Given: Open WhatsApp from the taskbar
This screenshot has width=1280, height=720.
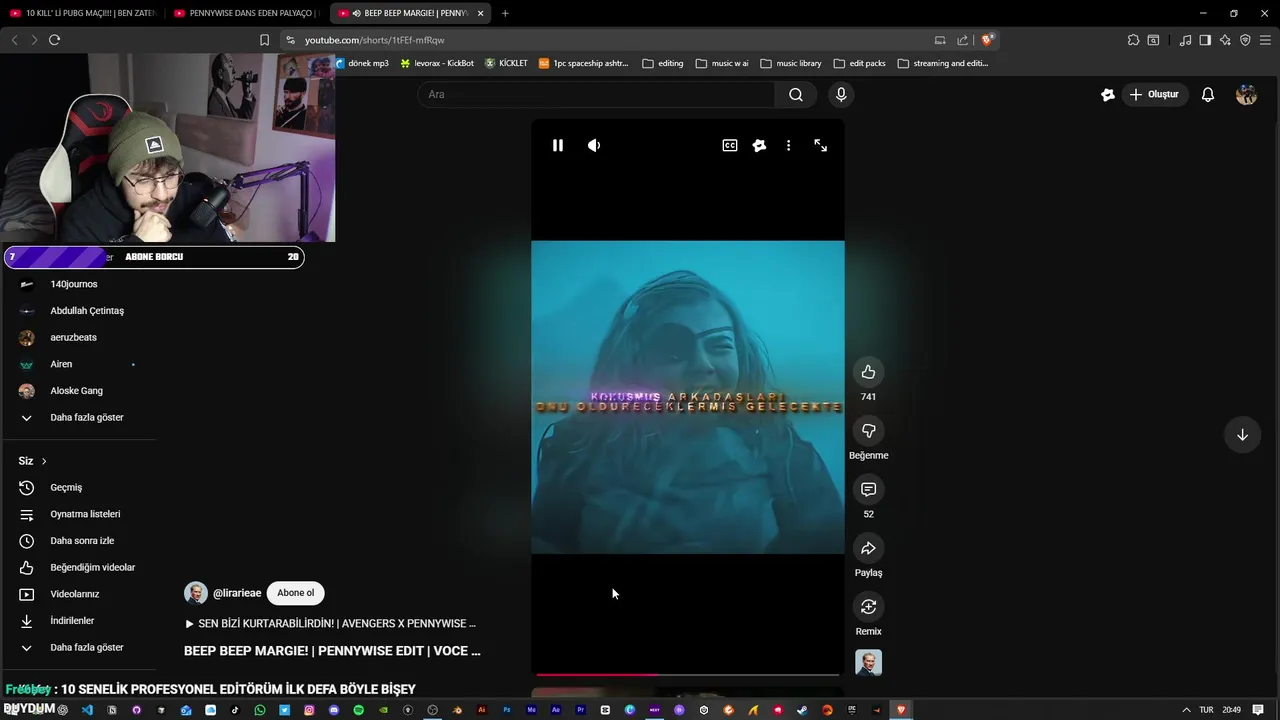Looking at the screenshot, I should pyautogui.click(x=260, y=710).
